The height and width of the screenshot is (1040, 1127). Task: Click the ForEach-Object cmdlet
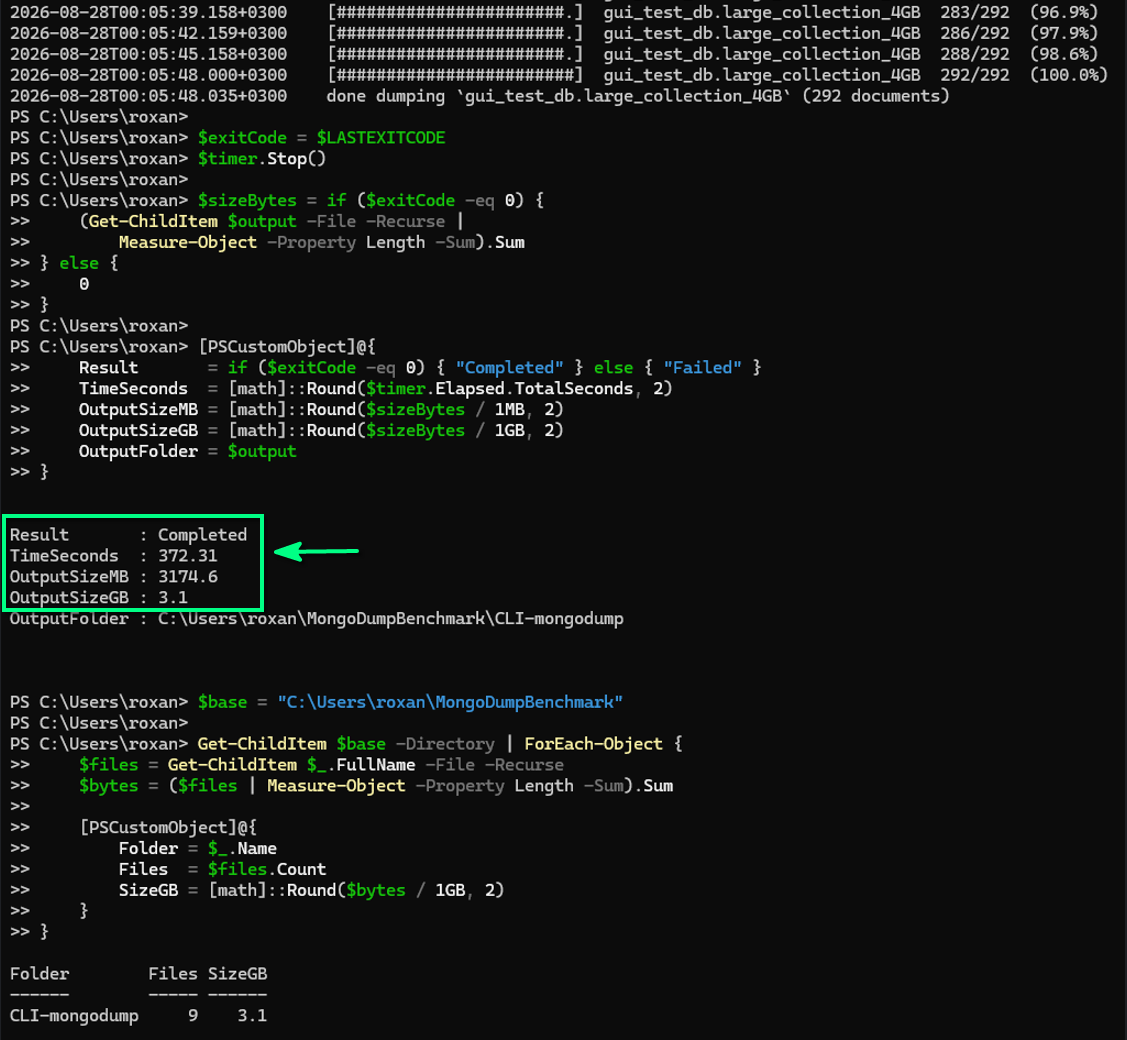pos(594,743)
